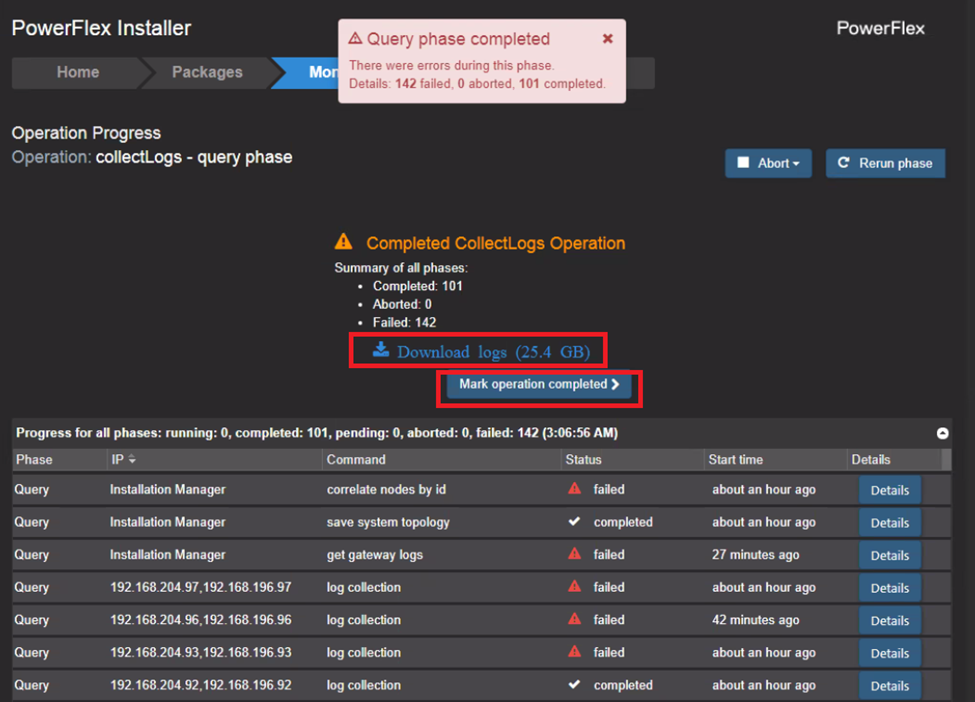Click the Phase column header
The height and width of the screenshot is (702, 975).
pyautogui.click(x=34, y=460)
